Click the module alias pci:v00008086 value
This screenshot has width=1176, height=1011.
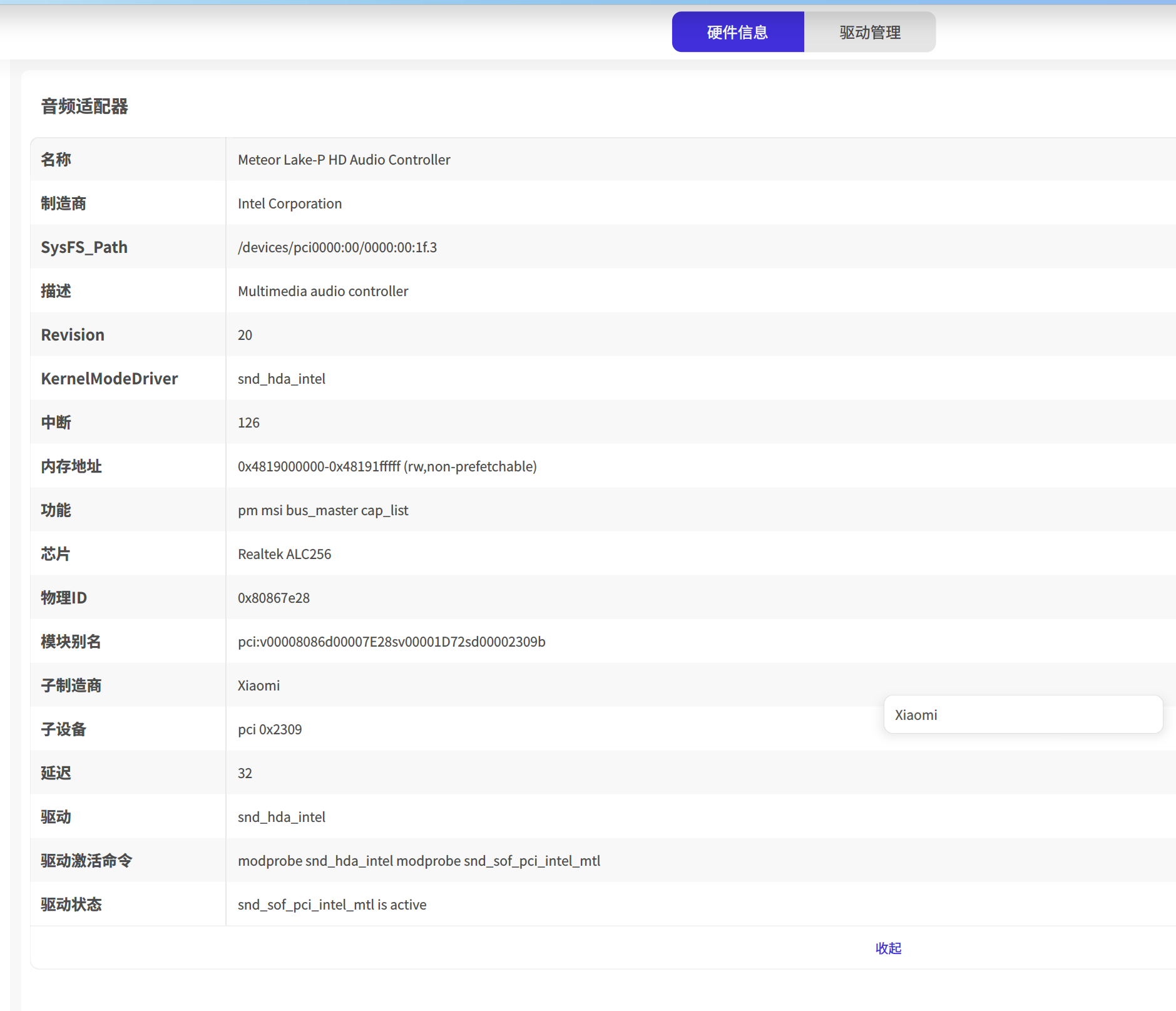pos(392,642)
